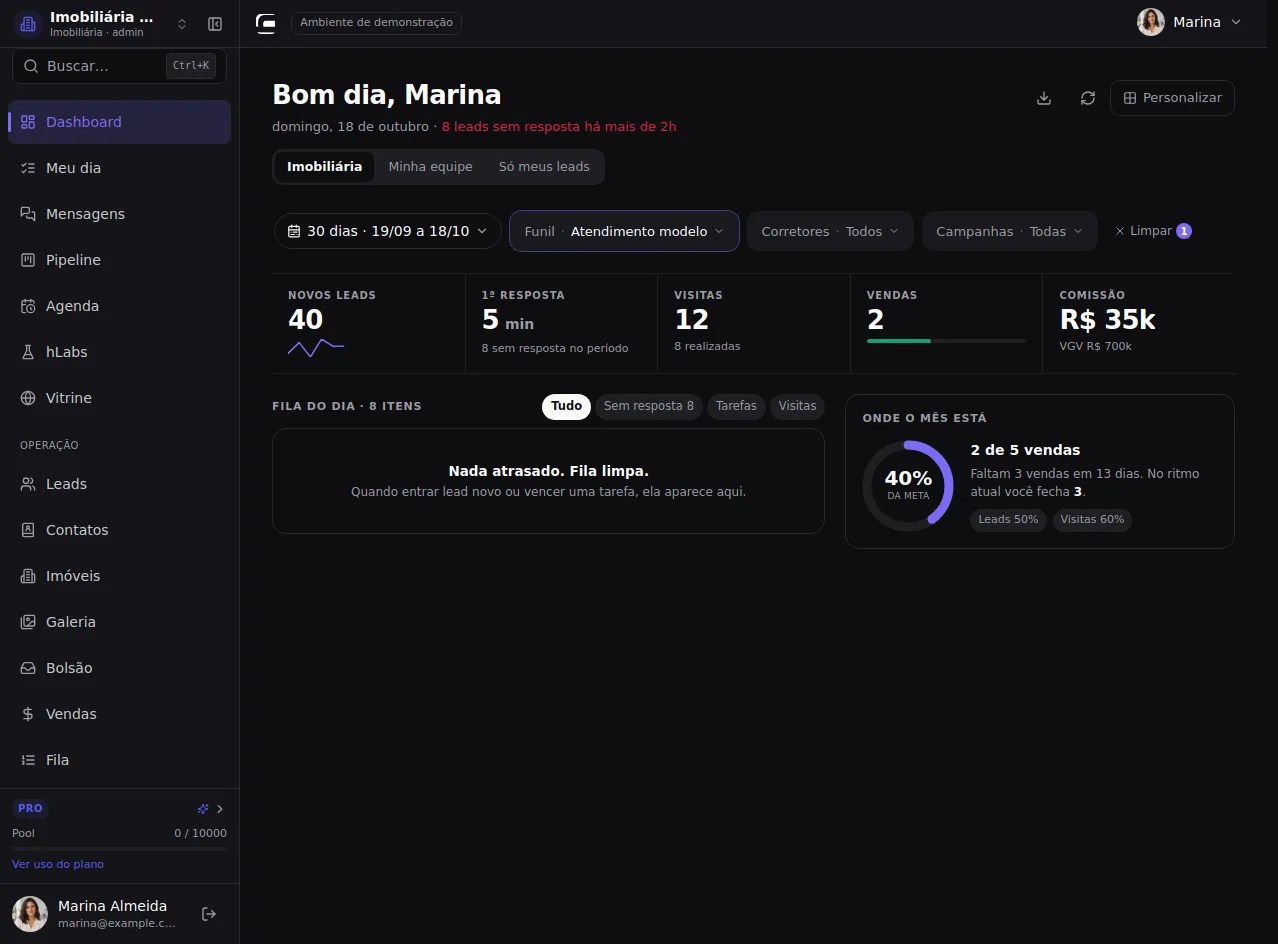
Task: Filter queue by Sem resposta 8
Action: tap(649, 406)
